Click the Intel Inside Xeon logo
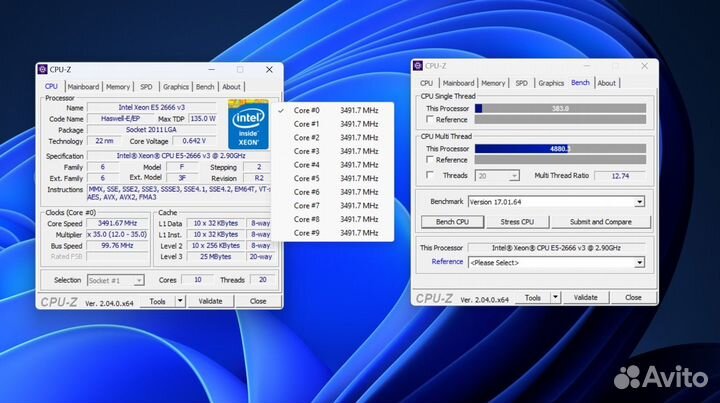This screenshot has width=720, height=403. tap(248, 123)
